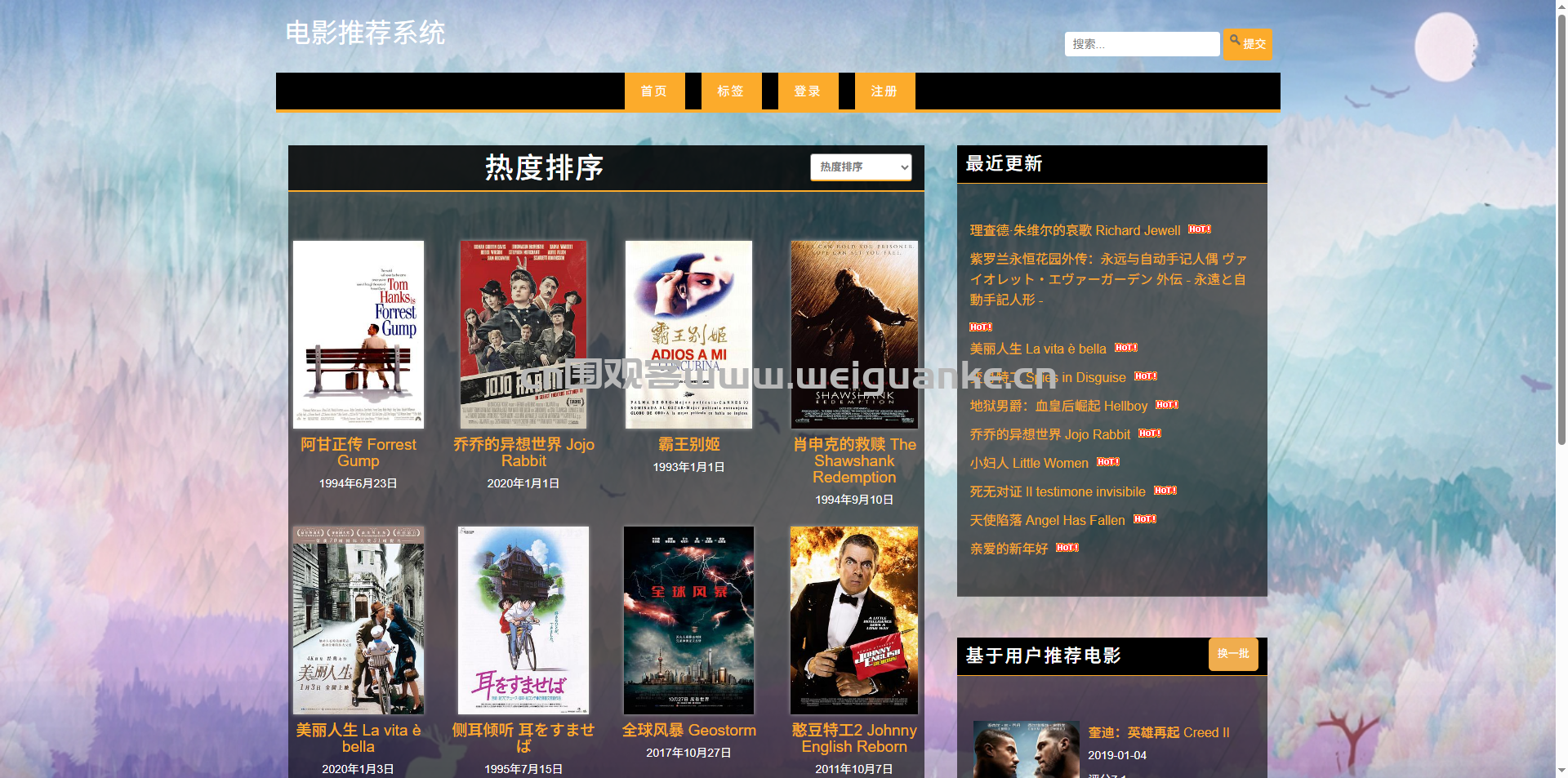1568x778 pixels.
Task: Click the search submit button
Action: (x=1247, y=44)
